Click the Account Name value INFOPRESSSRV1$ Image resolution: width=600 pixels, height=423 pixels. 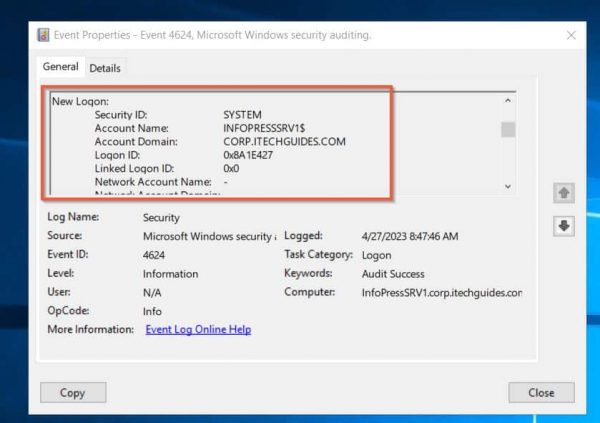click(x=264, y=128)
